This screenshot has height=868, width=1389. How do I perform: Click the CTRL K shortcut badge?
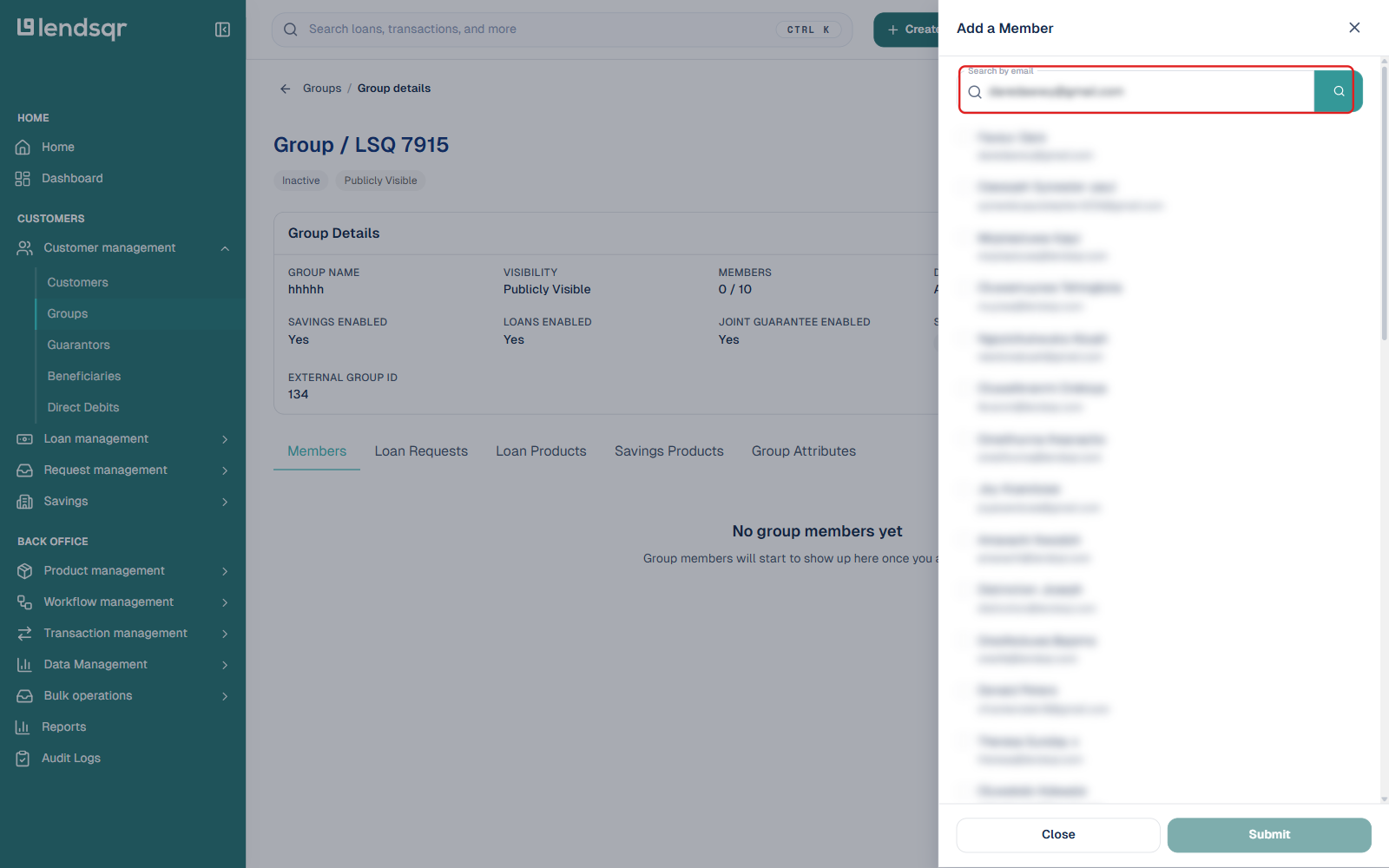click(x=808, y=30)
